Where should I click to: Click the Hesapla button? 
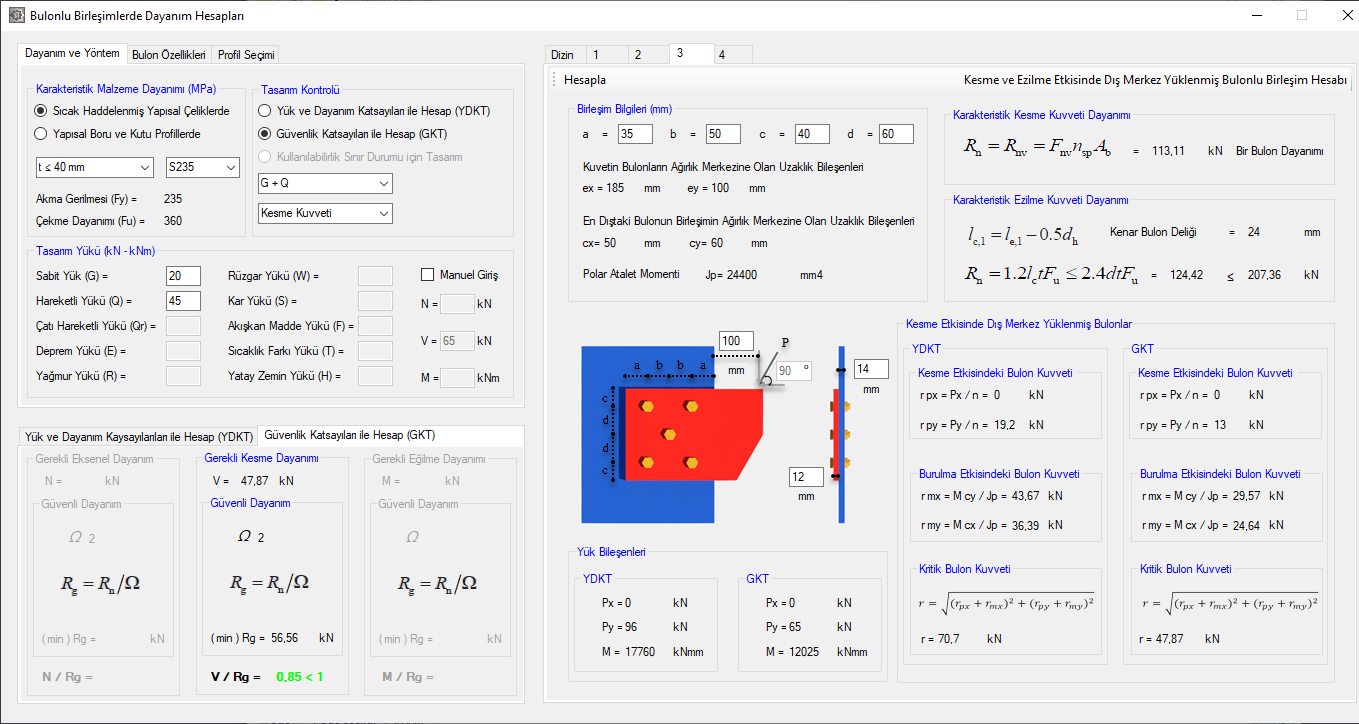[585, 80]
